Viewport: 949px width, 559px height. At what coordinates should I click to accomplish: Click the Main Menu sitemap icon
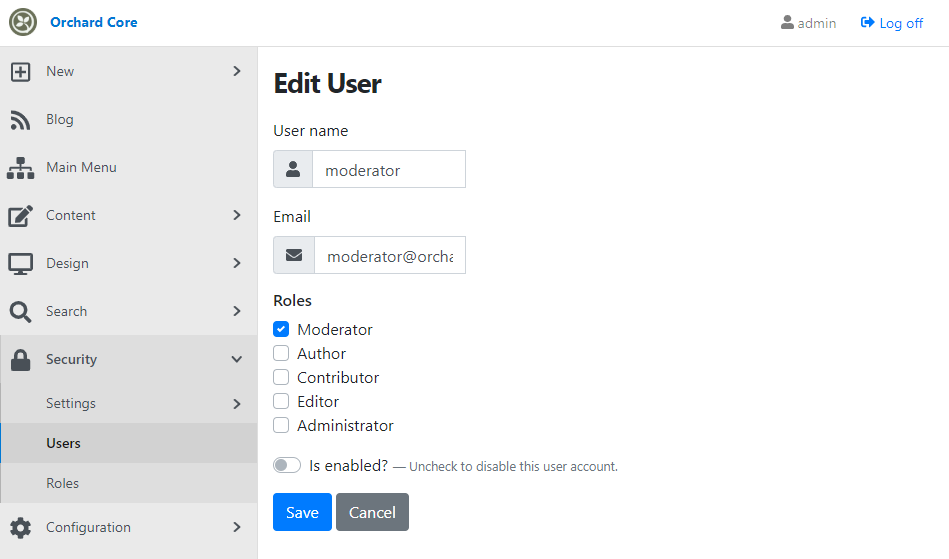pyautogui.click(x=21, y=168)
